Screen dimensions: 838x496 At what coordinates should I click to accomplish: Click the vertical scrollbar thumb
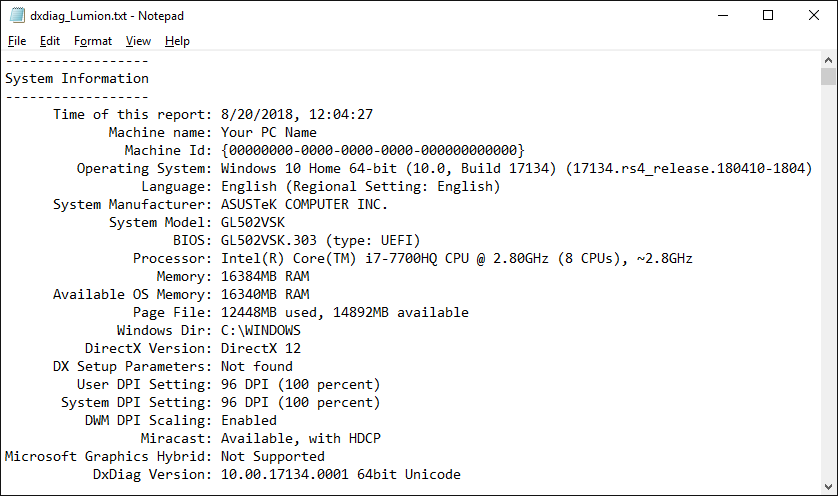coord(828,77)
